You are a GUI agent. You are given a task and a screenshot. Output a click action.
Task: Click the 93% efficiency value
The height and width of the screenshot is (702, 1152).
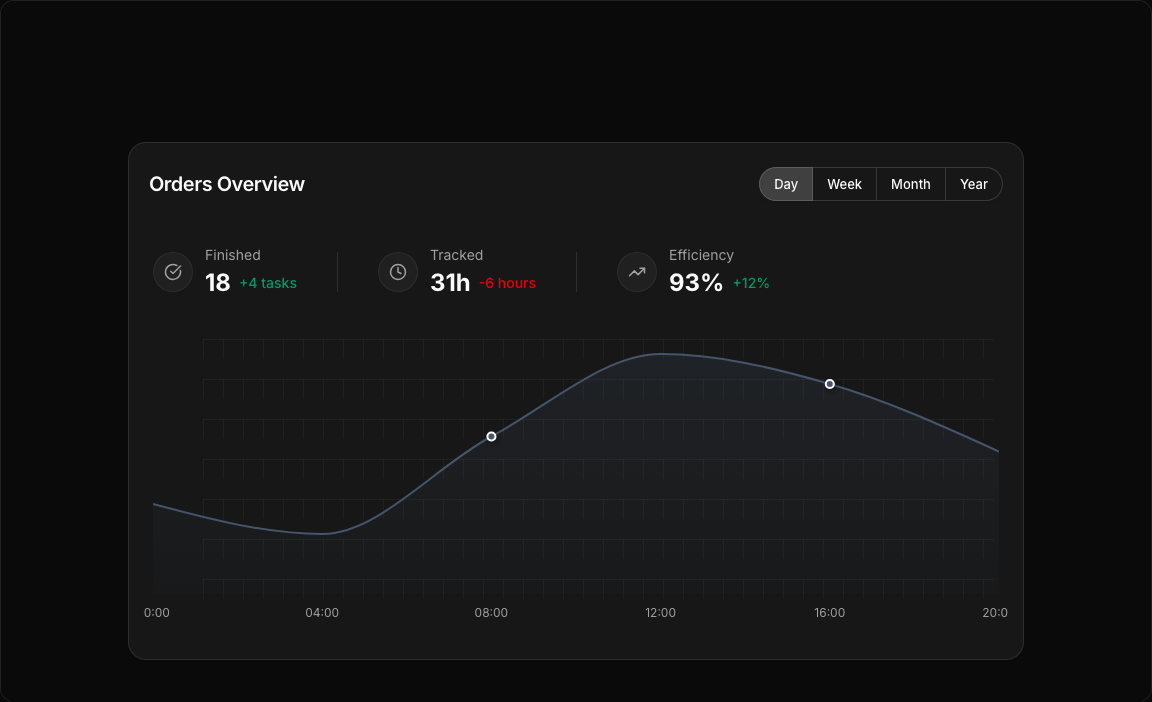click(x=695, y=283)
